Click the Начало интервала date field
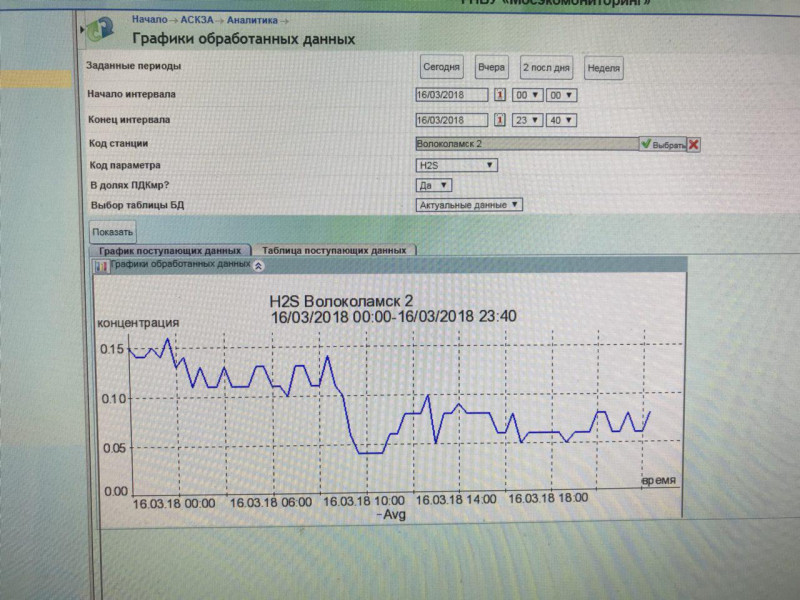Image resolution: width=800 pixels, height=600 pixels. tap(452, 95)
